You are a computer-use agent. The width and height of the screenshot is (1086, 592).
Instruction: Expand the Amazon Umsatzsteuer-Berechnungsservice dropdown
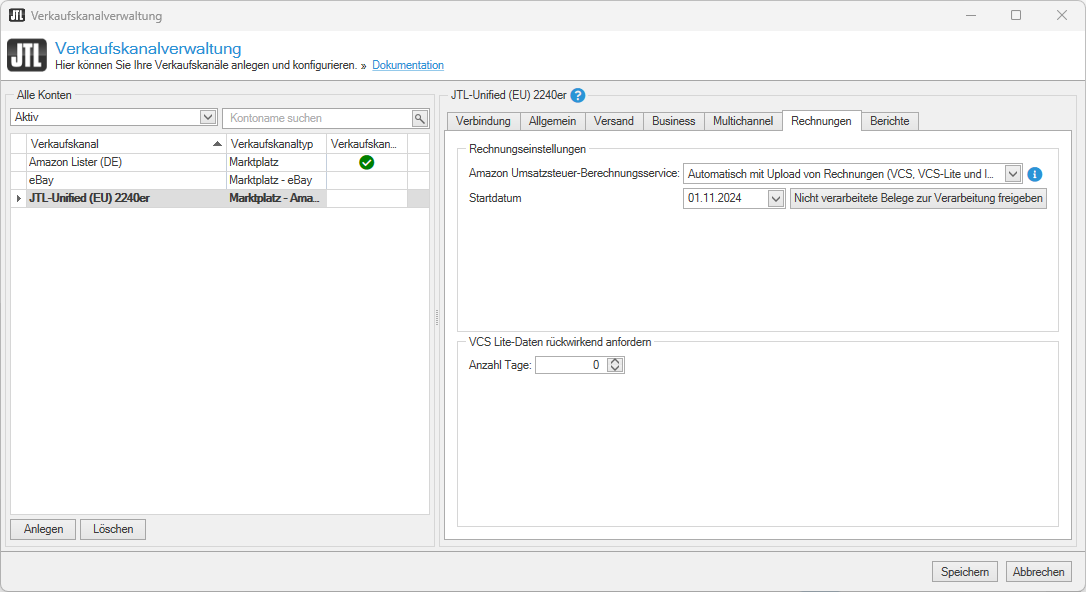[x=1013, y=174]
